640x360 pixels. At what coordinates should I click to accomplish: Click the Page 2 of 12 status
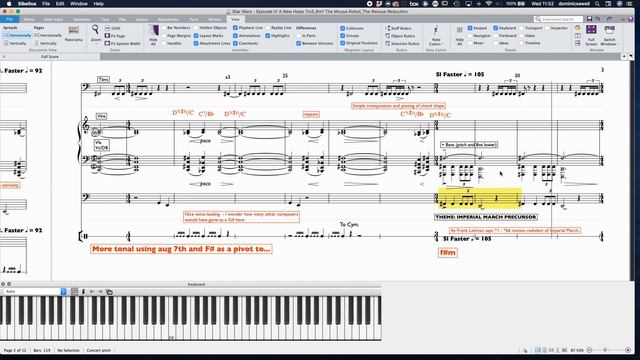point(15,350)
